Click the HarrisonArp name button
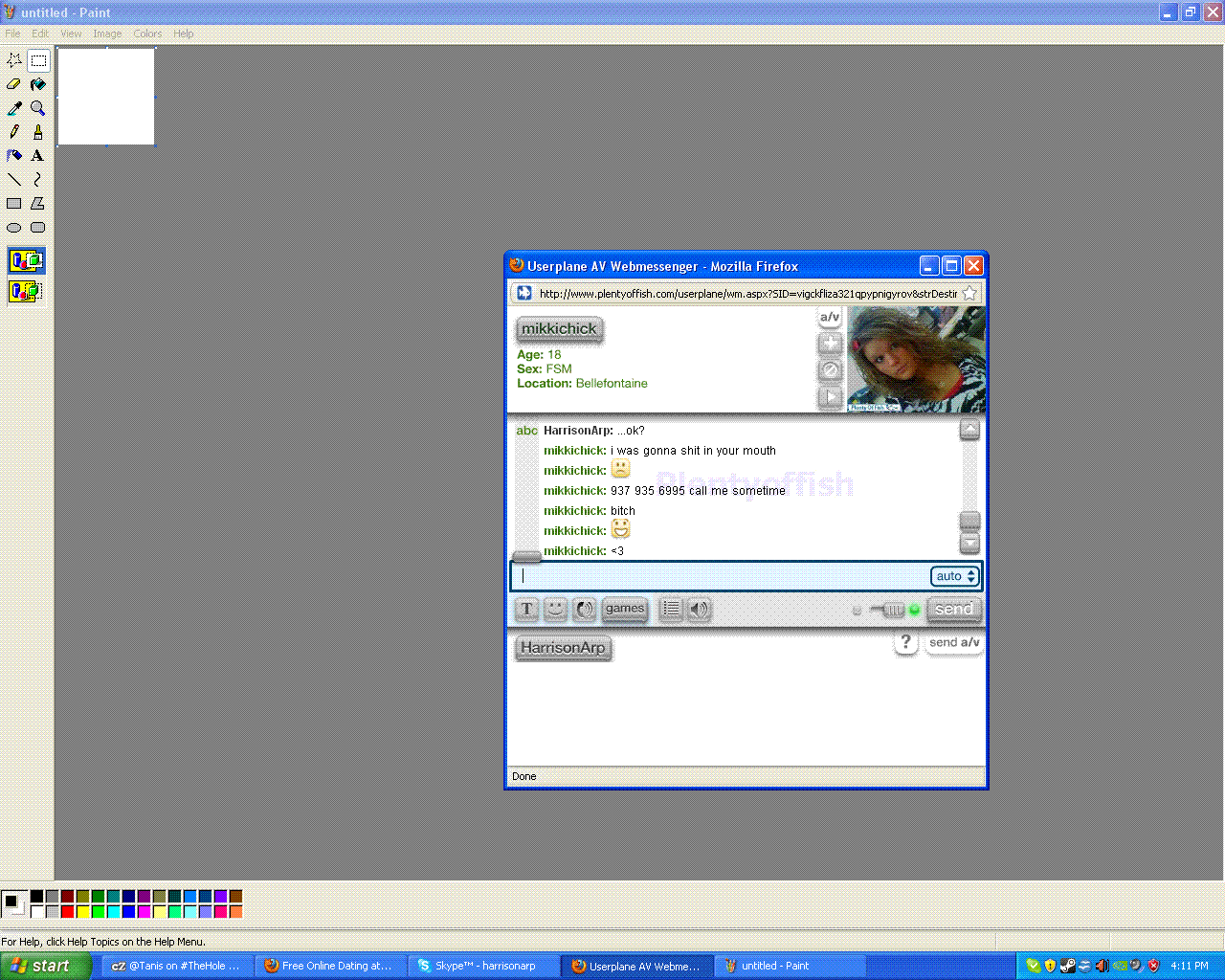 (563, 647)
